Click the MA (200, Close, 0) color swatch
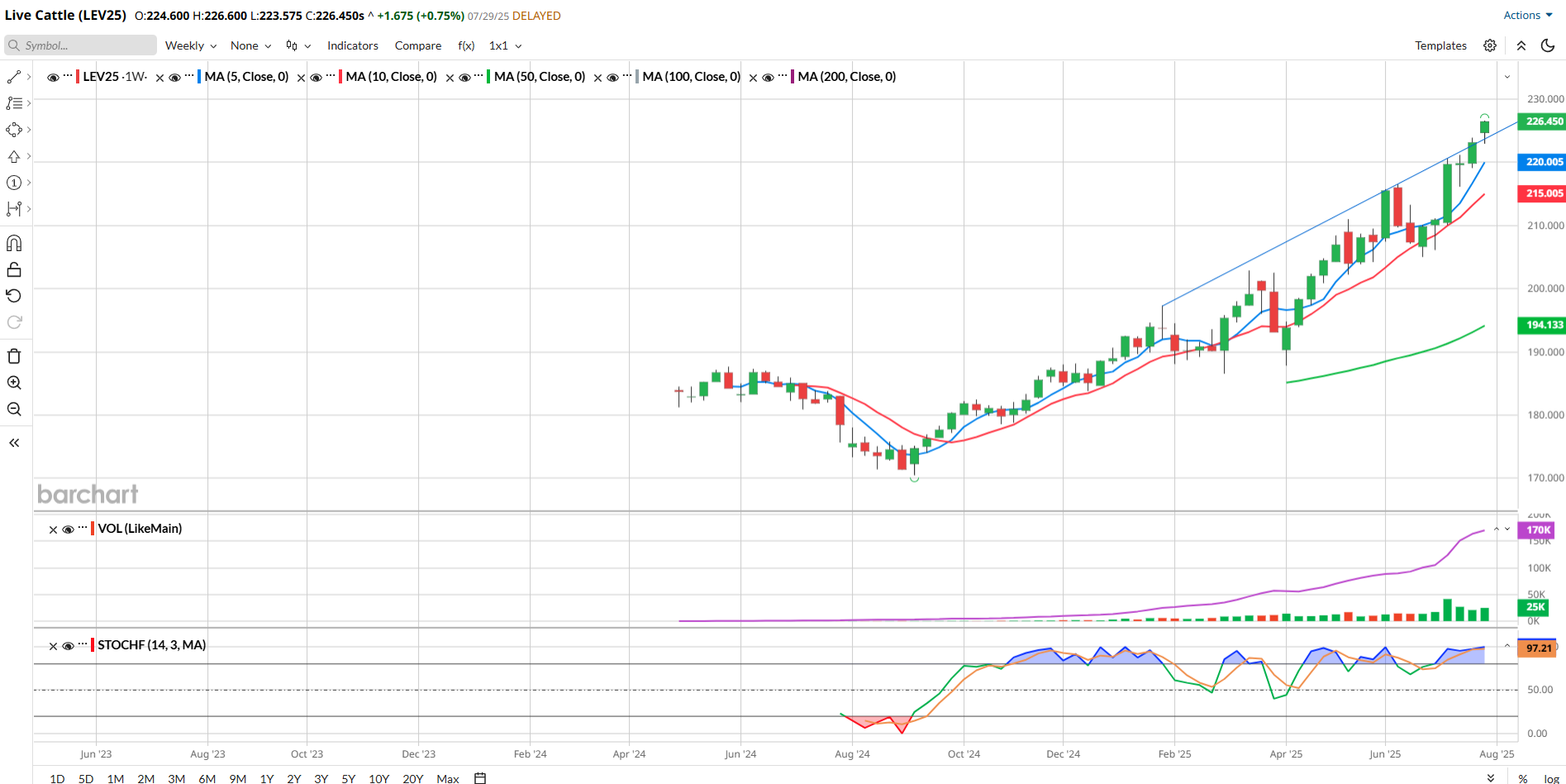The image size is (1566, 784). (x=793, y=77)
